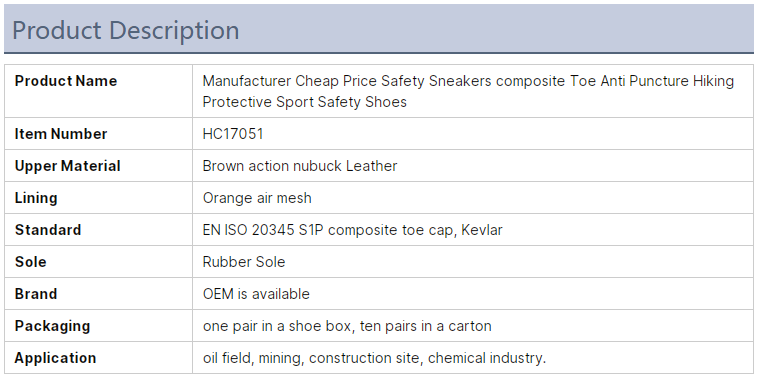Click the Brown action nubuck Leather value
The height and width of the screenshot is (376, 758).
[300, 166]
